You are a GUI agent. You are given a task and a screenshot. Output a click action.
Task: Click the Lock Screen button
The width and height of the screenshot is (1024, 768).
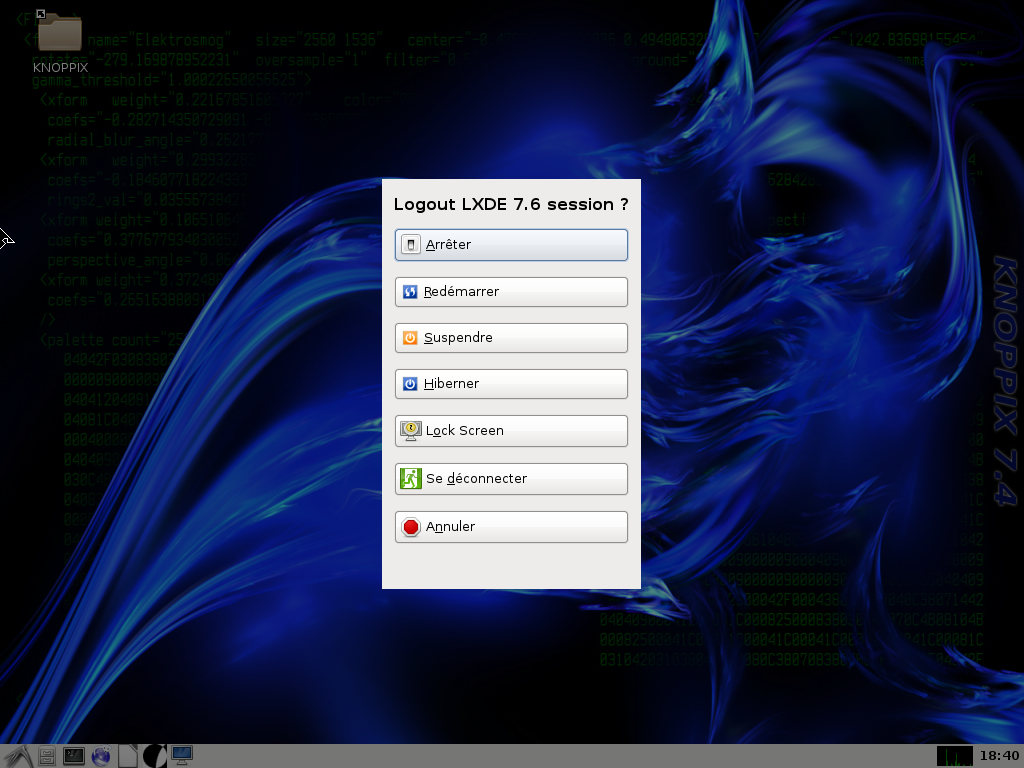(x=511, y=431)
